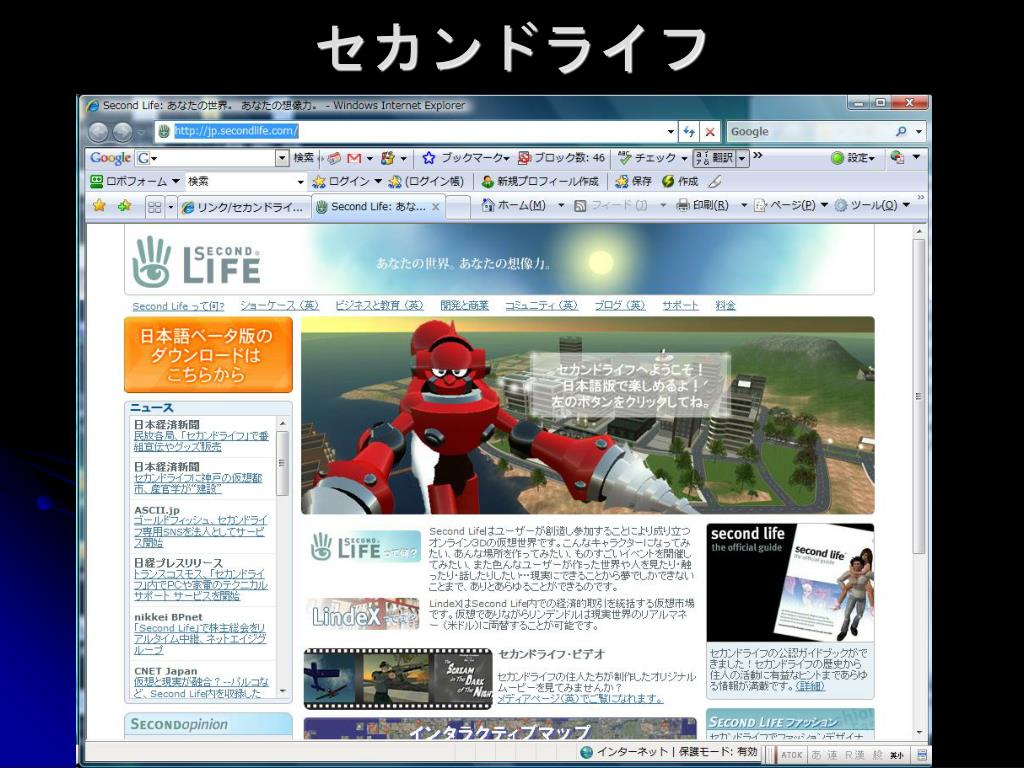Image resolution: width=1024 pixels, height=768 pixels.
Task: Open the ブログ (英) link
Action: (620, 306)
